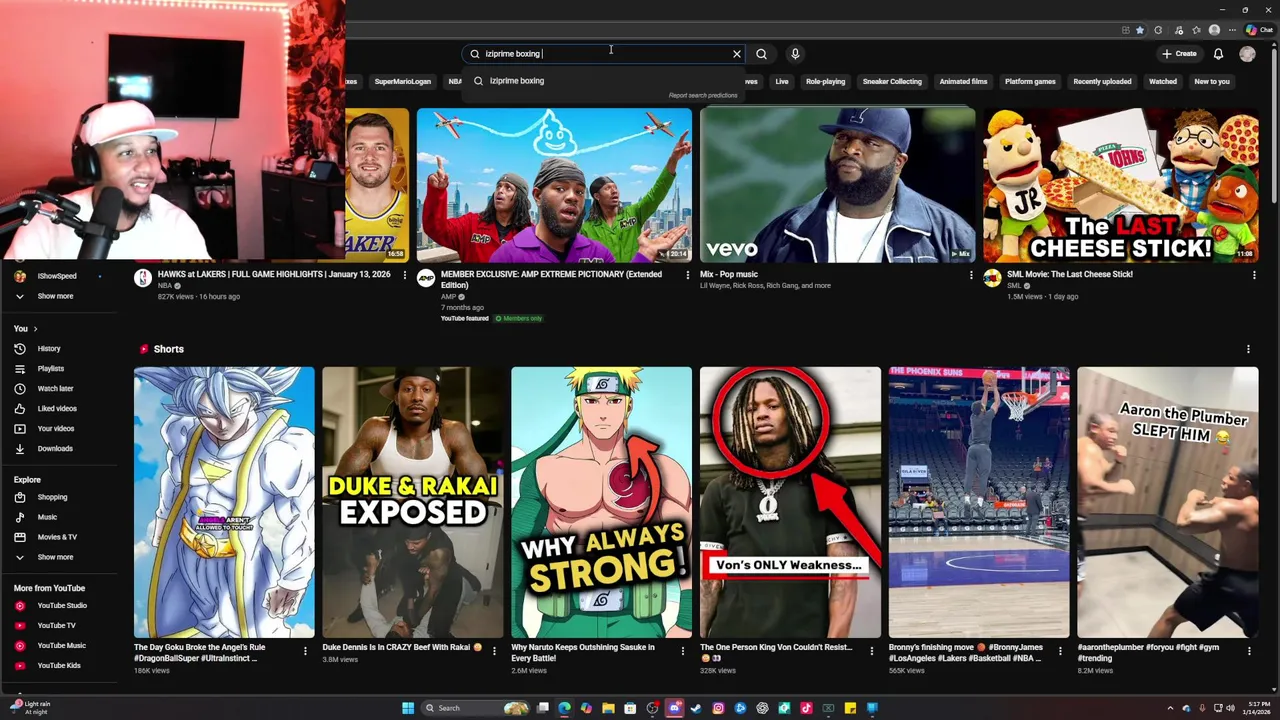Open Discord from the taskbar
This screenshot has height=720, width=1280.
(x=674, y=708)
